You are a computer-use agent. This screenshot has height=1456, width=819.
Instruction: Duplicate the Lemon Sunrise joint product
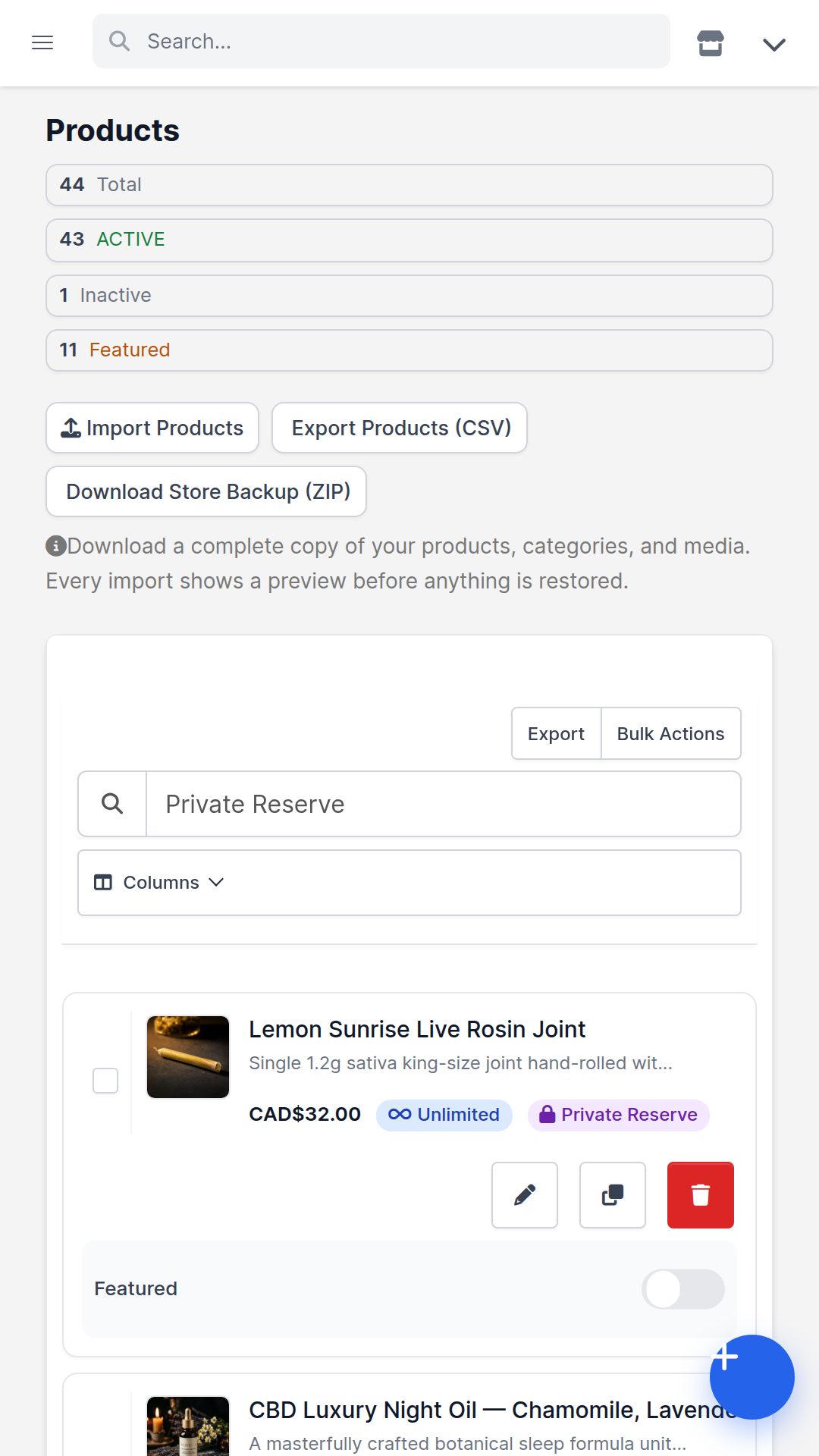click(613, 1195)
